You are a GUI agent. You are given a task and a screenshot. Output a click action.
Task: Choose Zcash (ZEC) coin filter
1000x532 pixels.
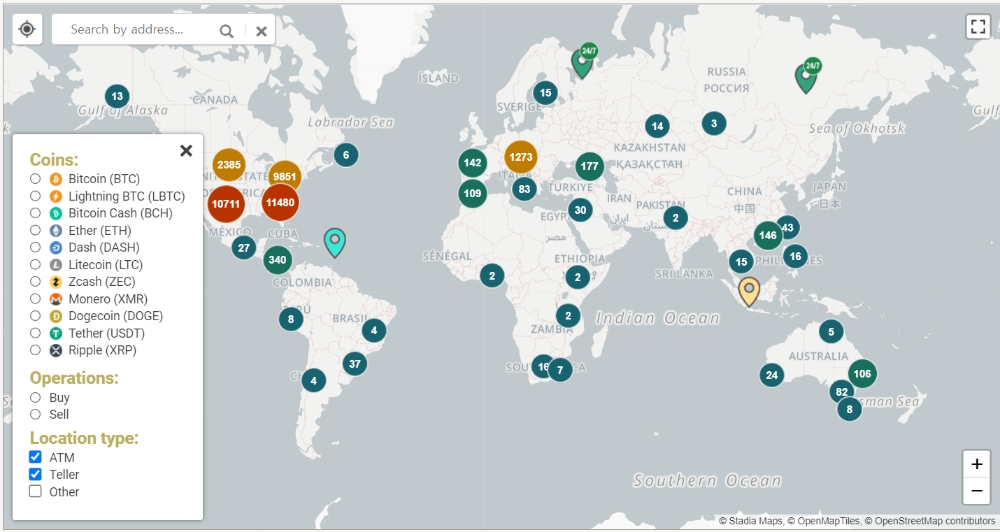[x=35, y=281]
